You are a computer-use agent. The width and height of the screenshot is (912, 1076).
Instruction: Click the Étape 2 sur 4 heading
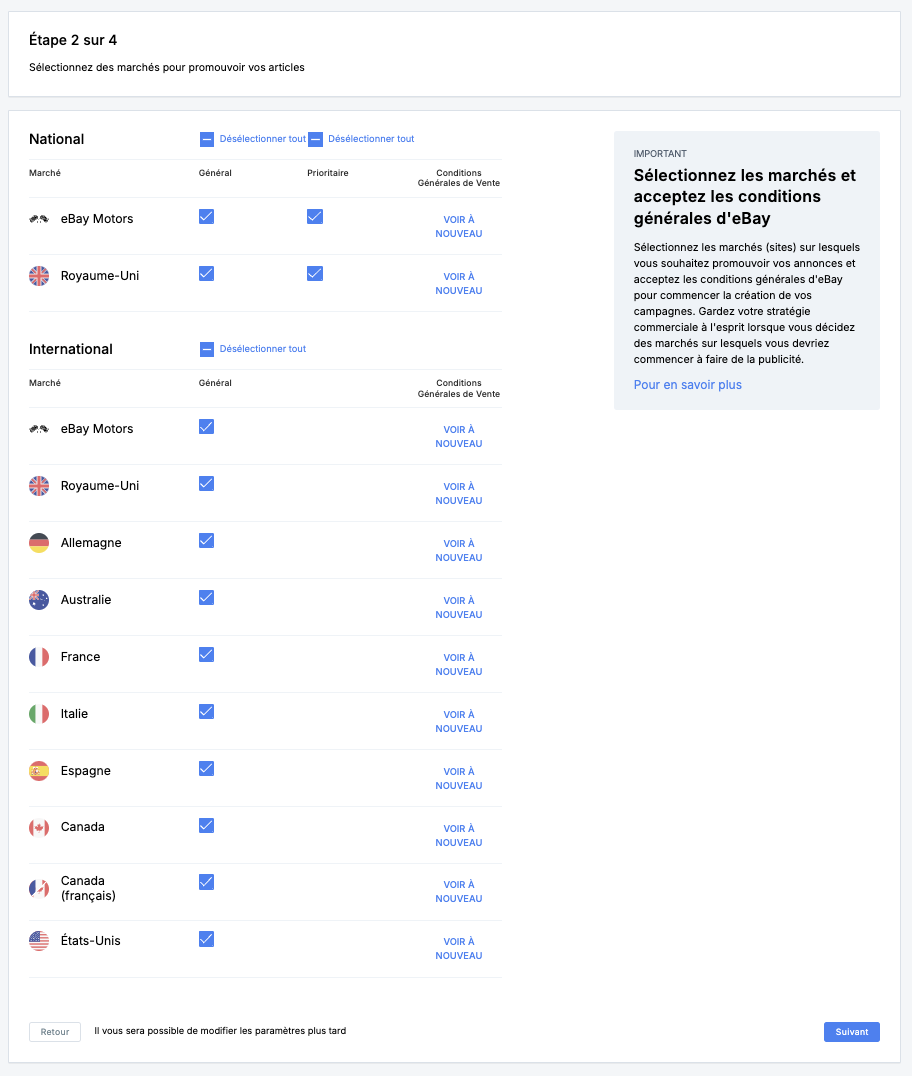pos(73,40)
